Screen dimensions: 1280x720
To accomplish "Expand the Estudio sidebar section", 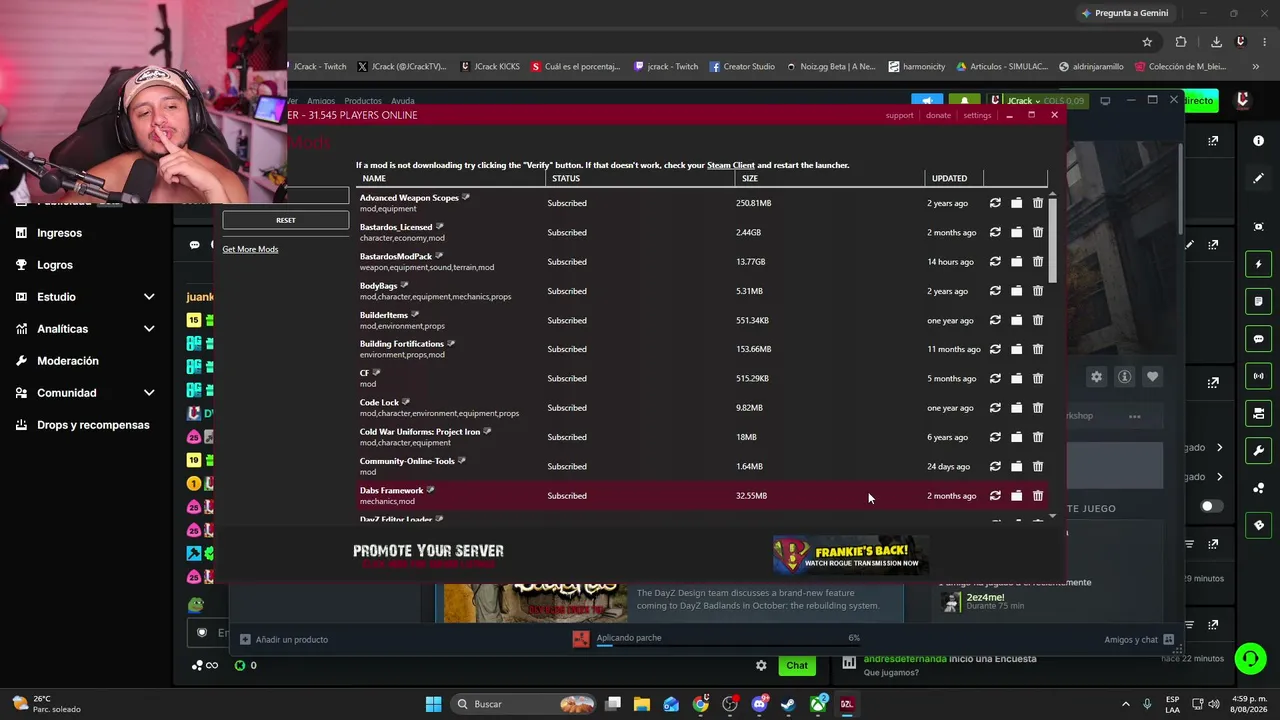I will click(x=149, y=297).
